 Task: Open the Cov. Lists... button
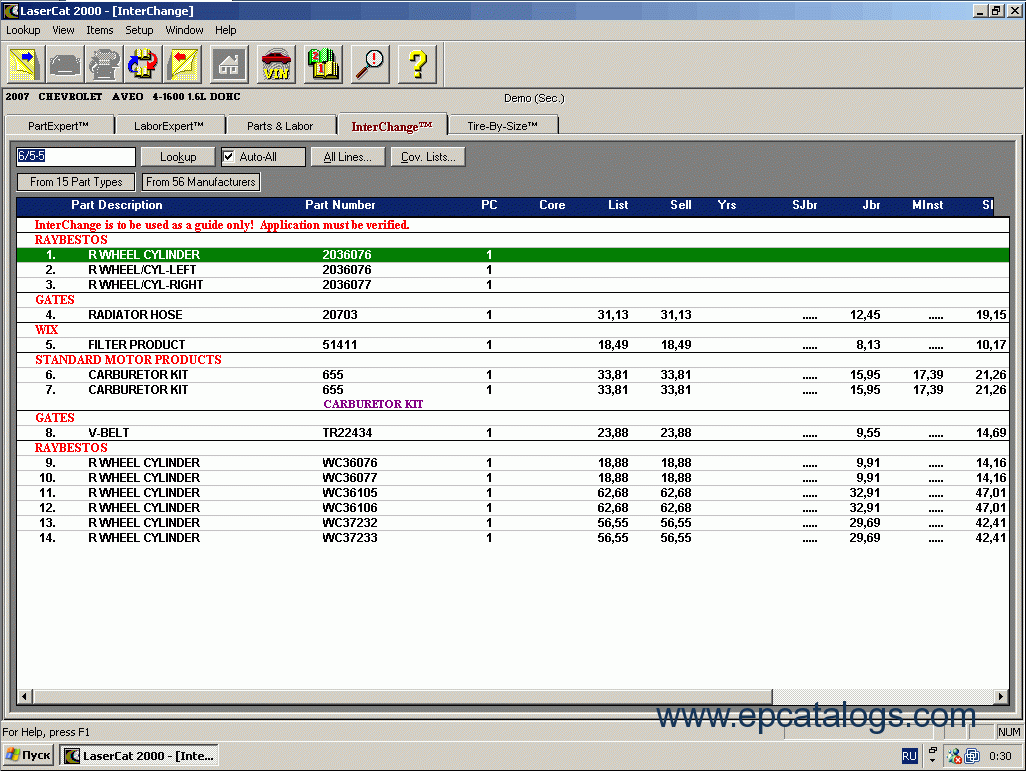pyautogui.click(x=428, y=156)
